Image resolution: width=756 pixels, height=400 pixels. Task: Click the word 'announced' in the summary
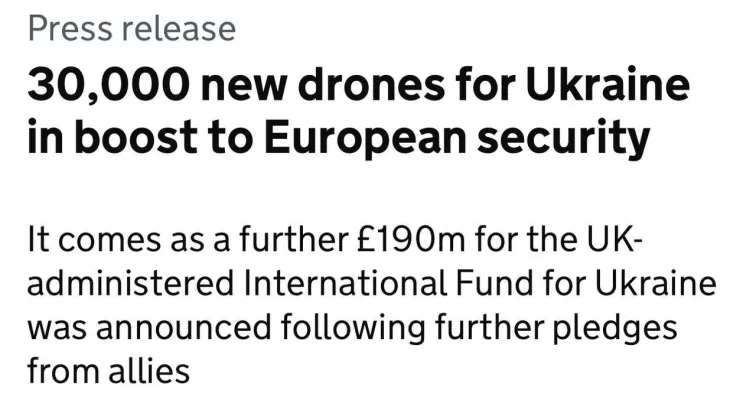coord(184,328)
